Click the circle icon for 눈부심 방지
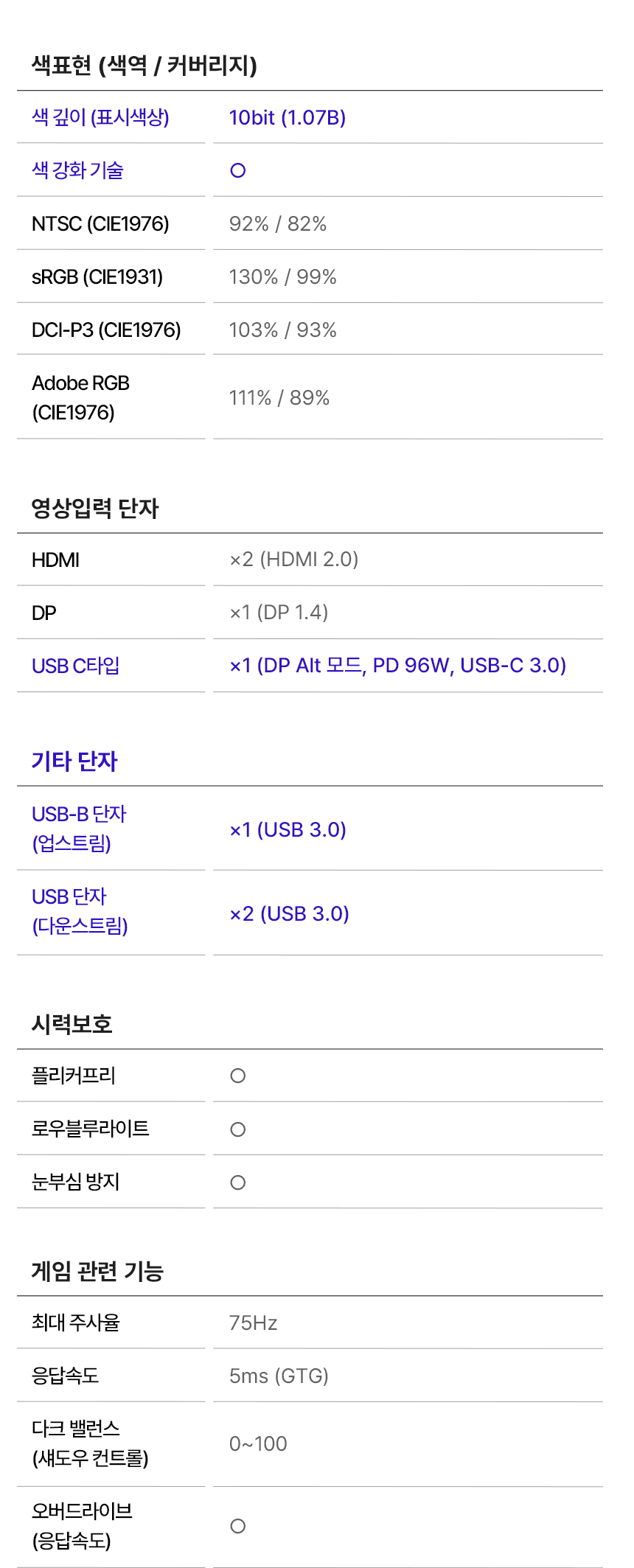 237,1182
